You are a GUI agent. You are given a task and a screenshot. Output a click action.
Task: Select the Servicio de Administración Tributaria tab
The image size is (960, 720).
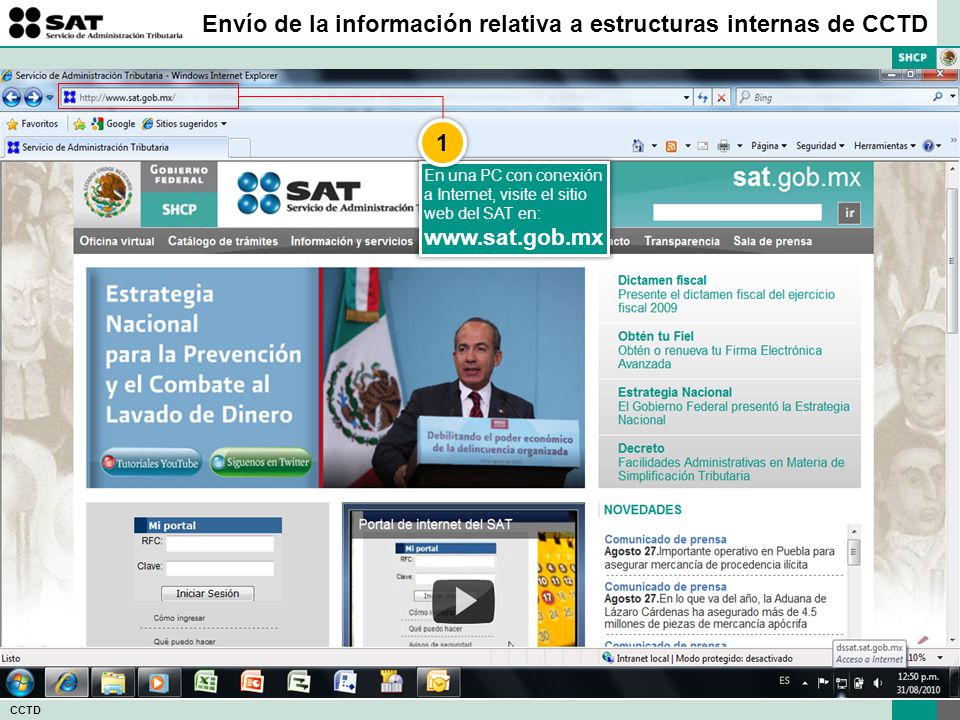(116, 147)
